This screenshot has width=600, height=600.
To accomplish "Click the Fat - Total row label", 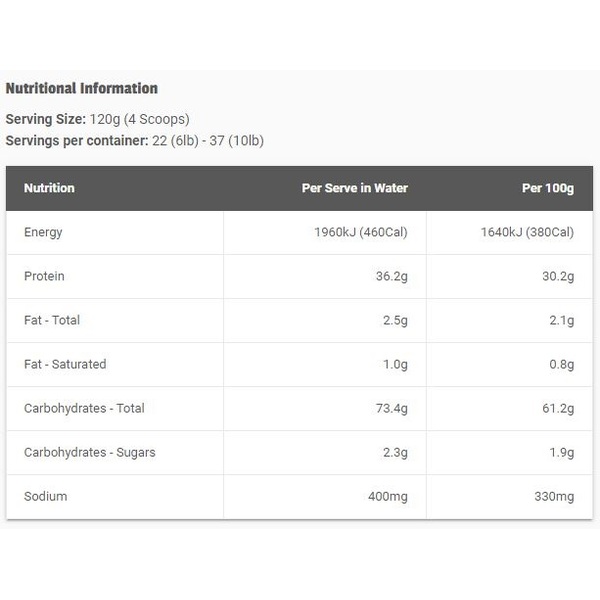I will tap(52, 320).
